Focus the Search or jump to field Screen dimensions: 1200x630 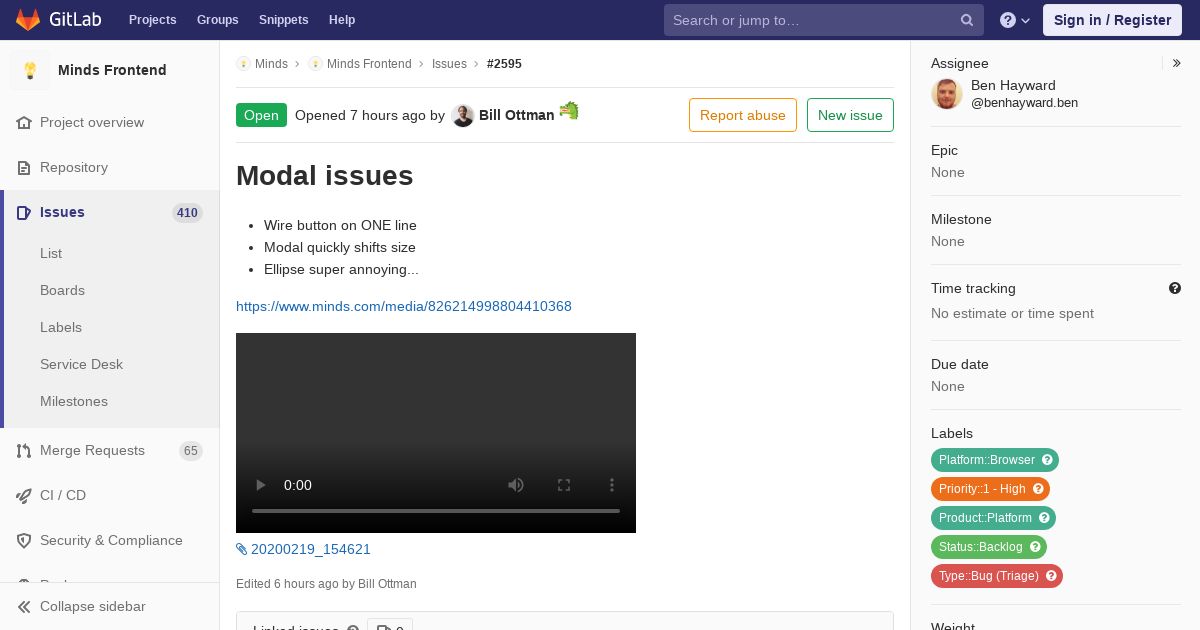(811, 20)
